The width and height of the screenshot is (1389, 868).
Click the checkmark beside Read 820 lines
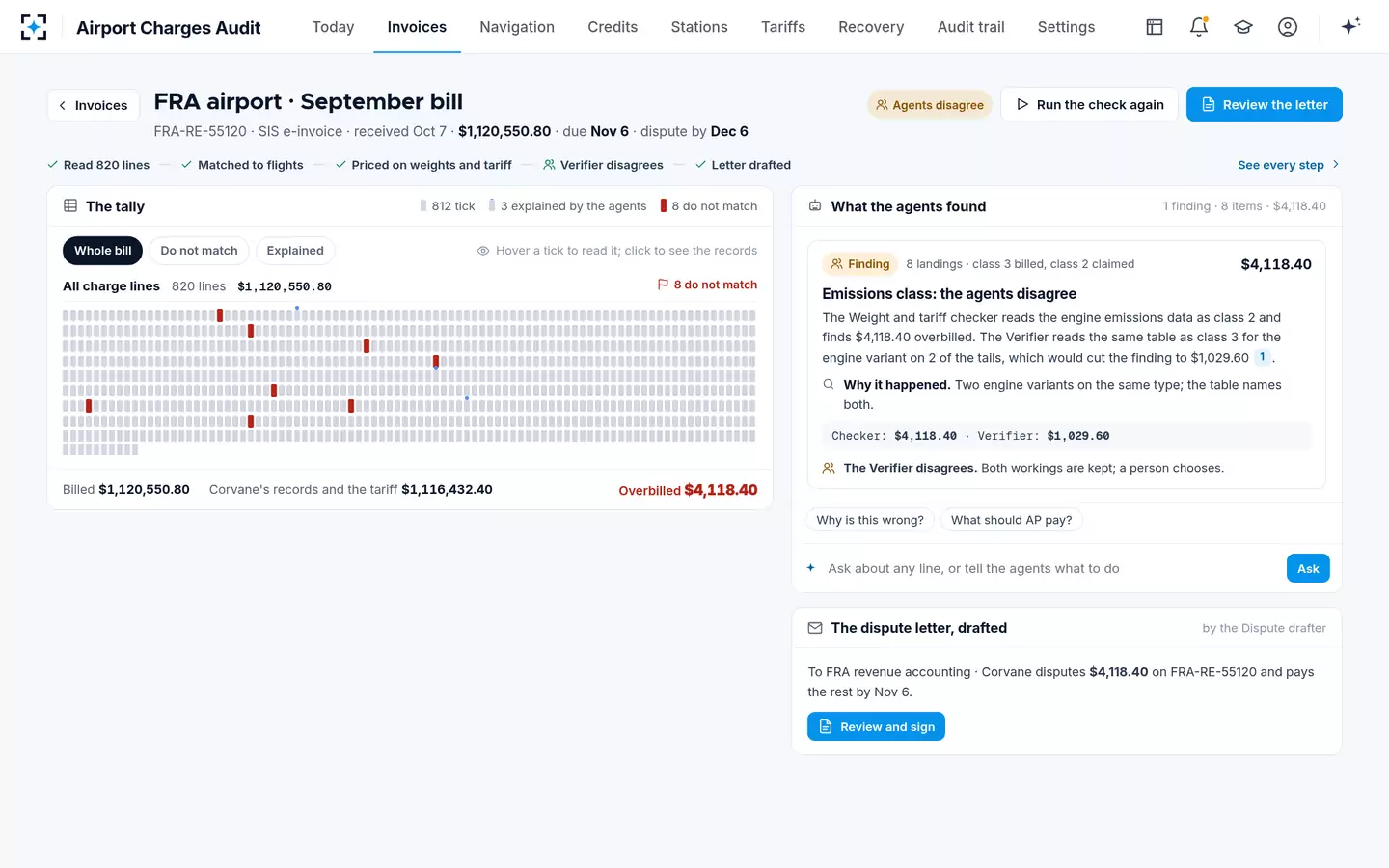click(x=53, y=165)
